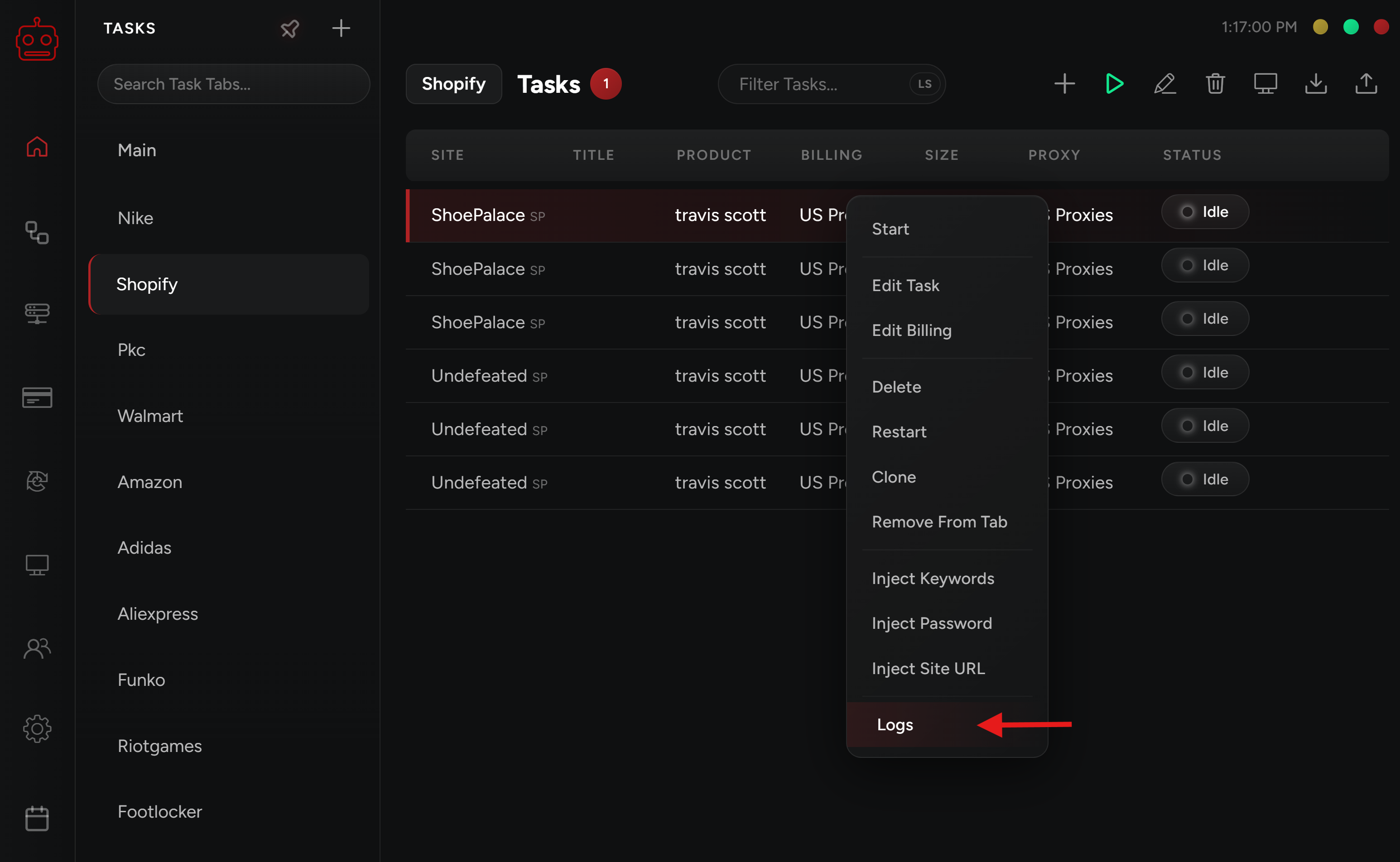Image resolution: width=1400 pixels, height=862 pixels.
Task: Click the trash delete tasks icon
Action: (x=1215, y=84)
